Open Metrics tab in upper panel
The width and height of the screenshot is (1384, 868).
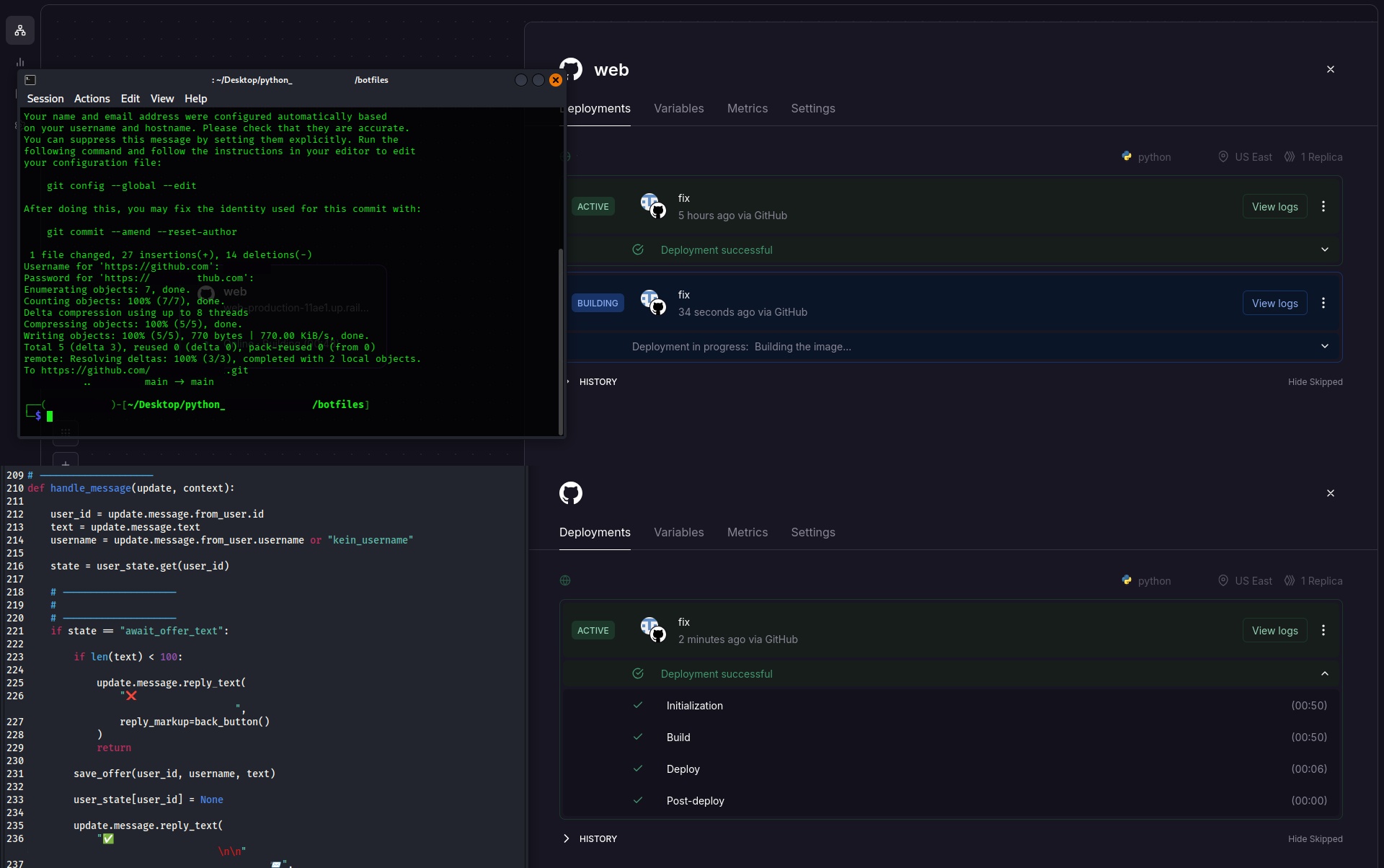(x=748, y=108)
